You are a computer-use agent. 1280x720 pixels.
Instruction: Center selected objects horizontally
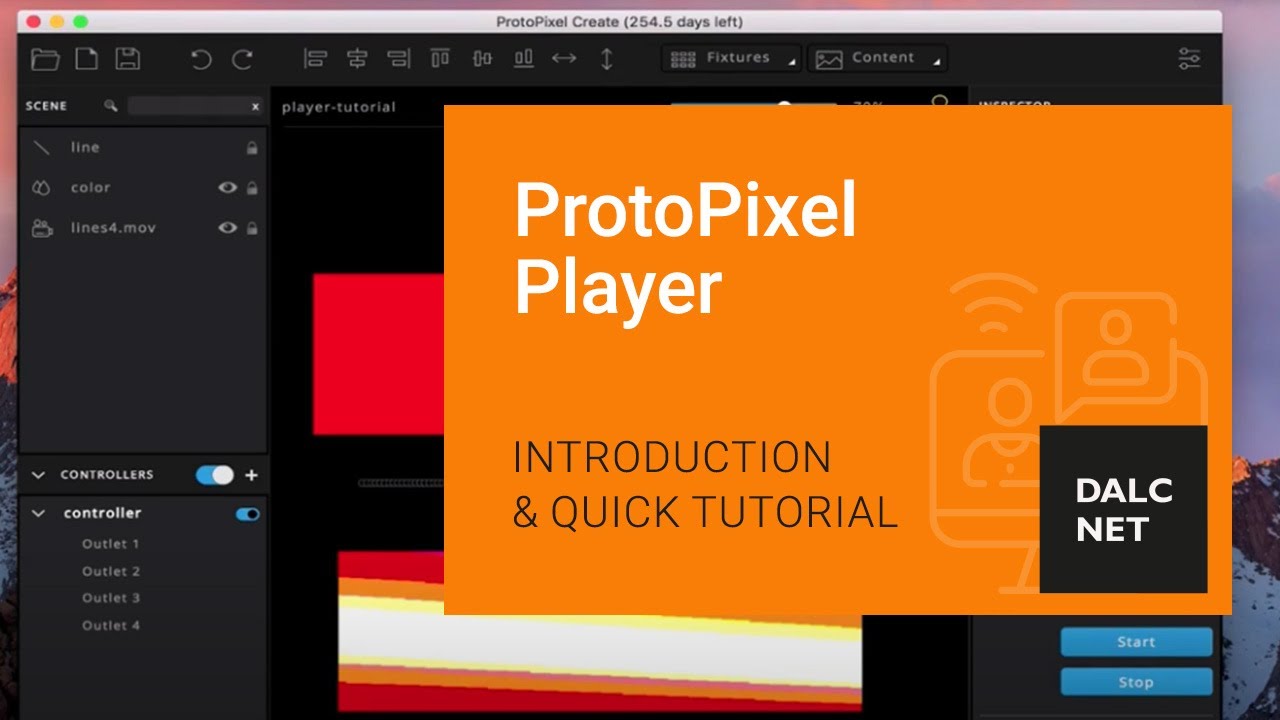[357, 58]
